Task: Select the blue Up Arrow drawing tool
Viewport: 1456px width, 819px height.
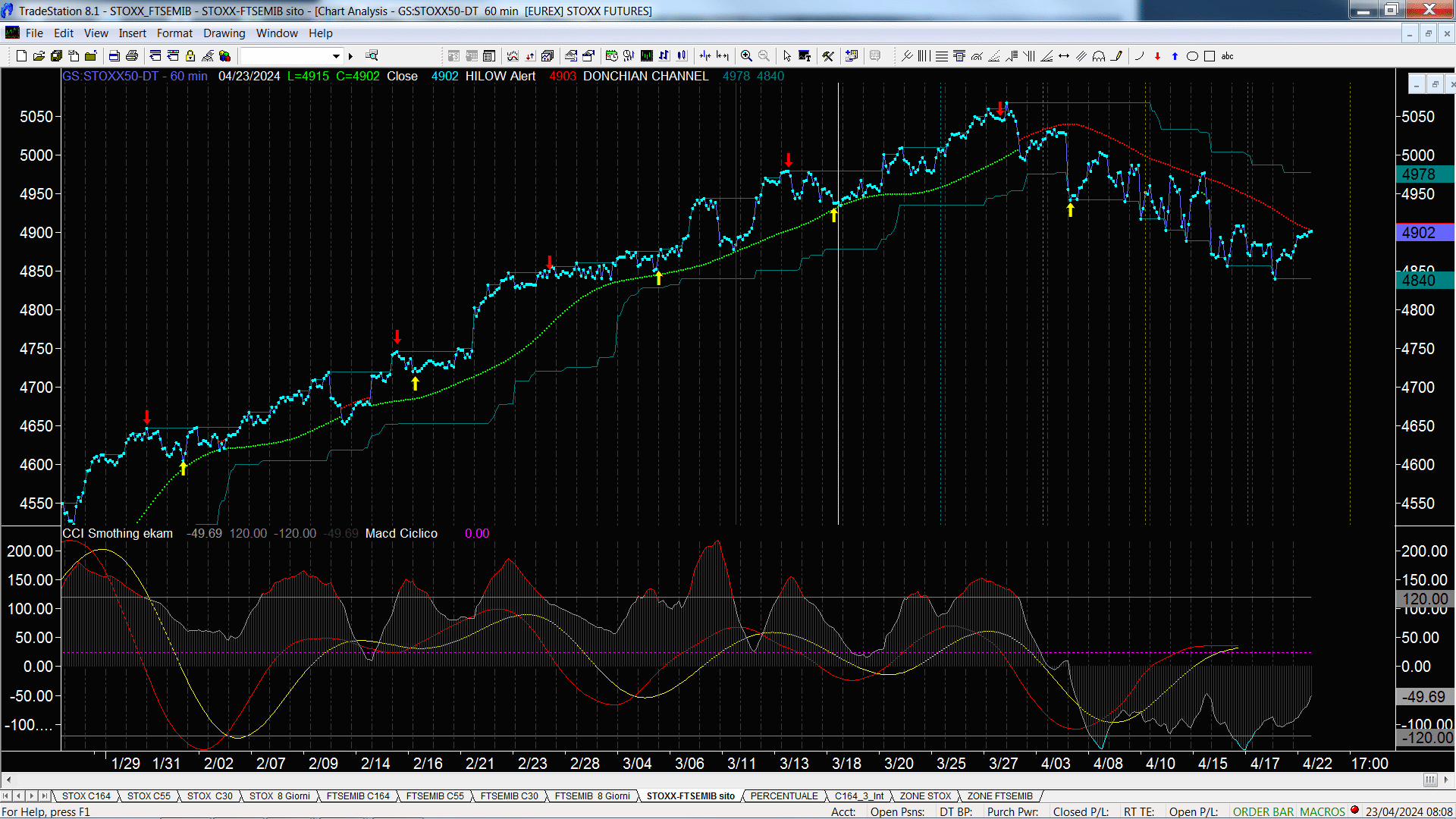Action: [x=1175, y=56]
